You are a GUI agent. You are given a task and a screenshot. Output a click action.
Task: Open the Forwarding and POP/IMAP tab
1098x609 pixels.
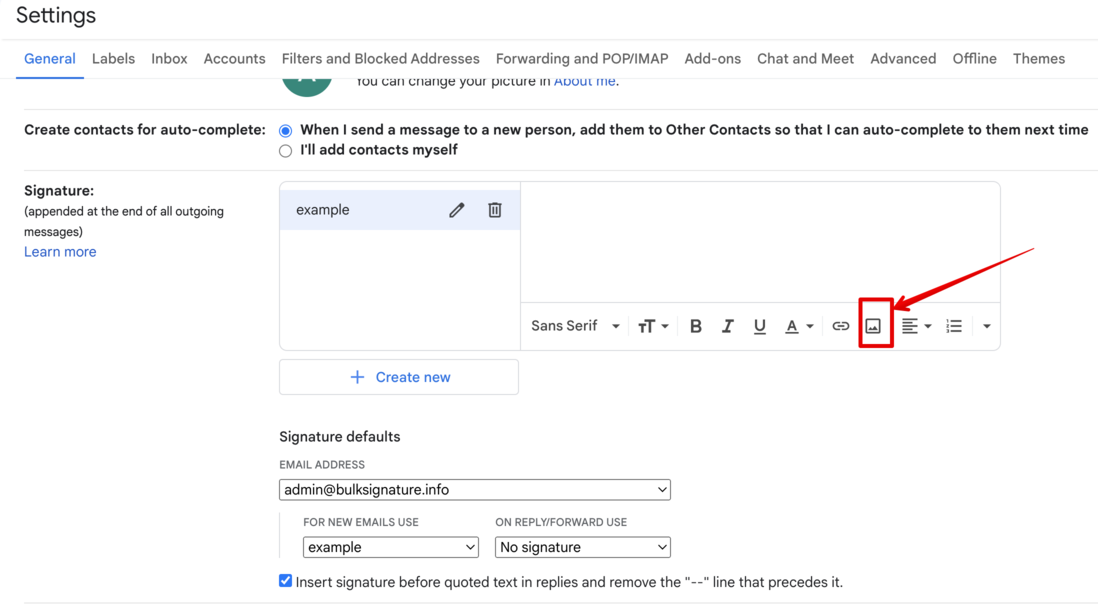click(x=582, y=59)
